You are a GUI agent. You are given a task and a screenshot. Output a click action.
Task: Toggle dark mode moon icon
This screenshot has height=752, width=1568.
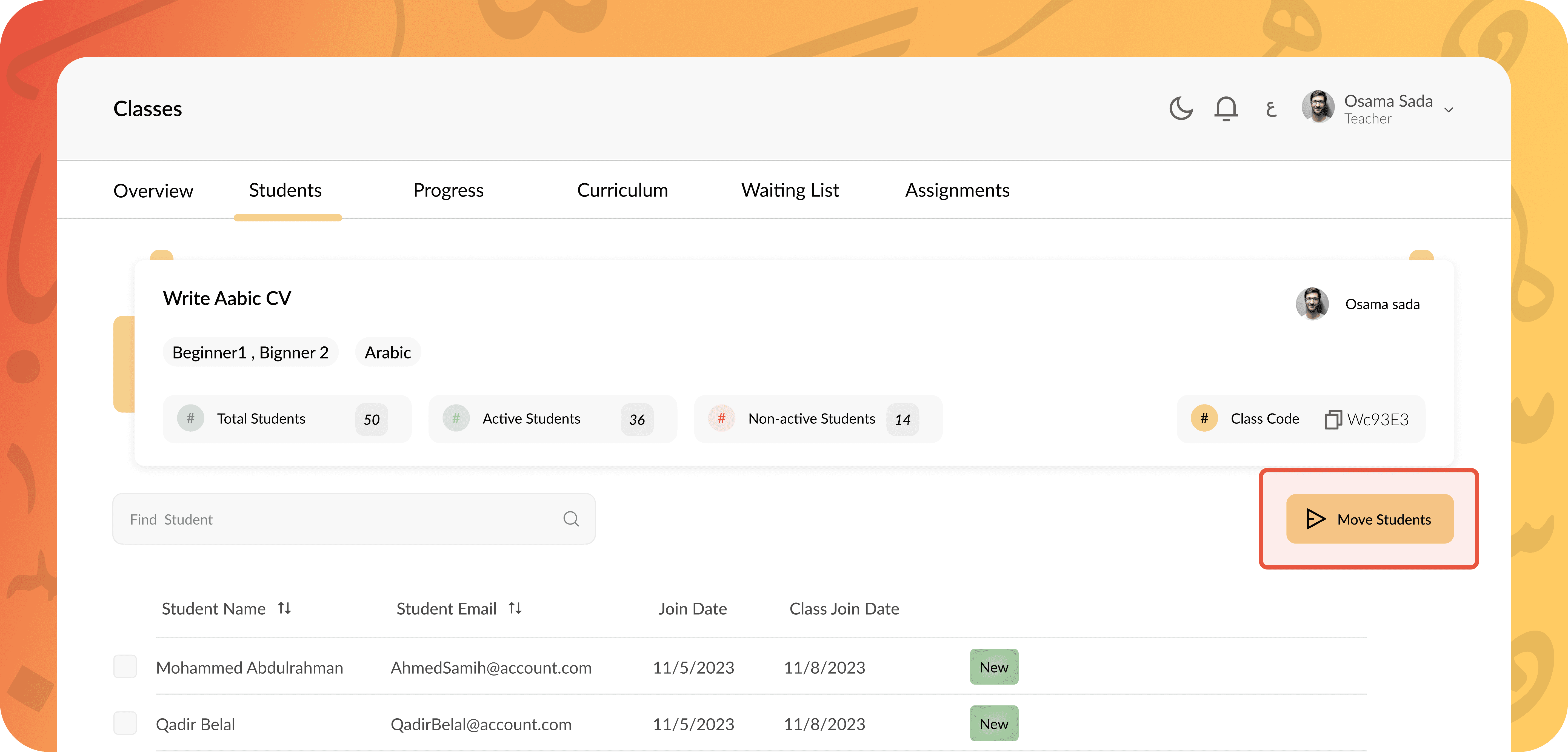coord(1181,109)
